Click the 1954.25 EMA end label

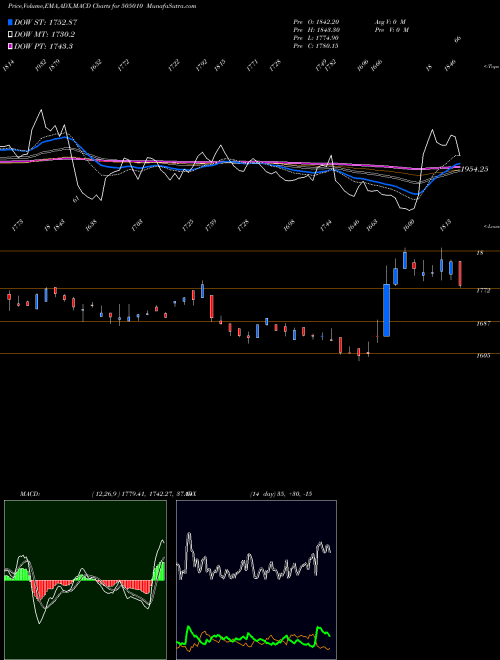(475, 169)
